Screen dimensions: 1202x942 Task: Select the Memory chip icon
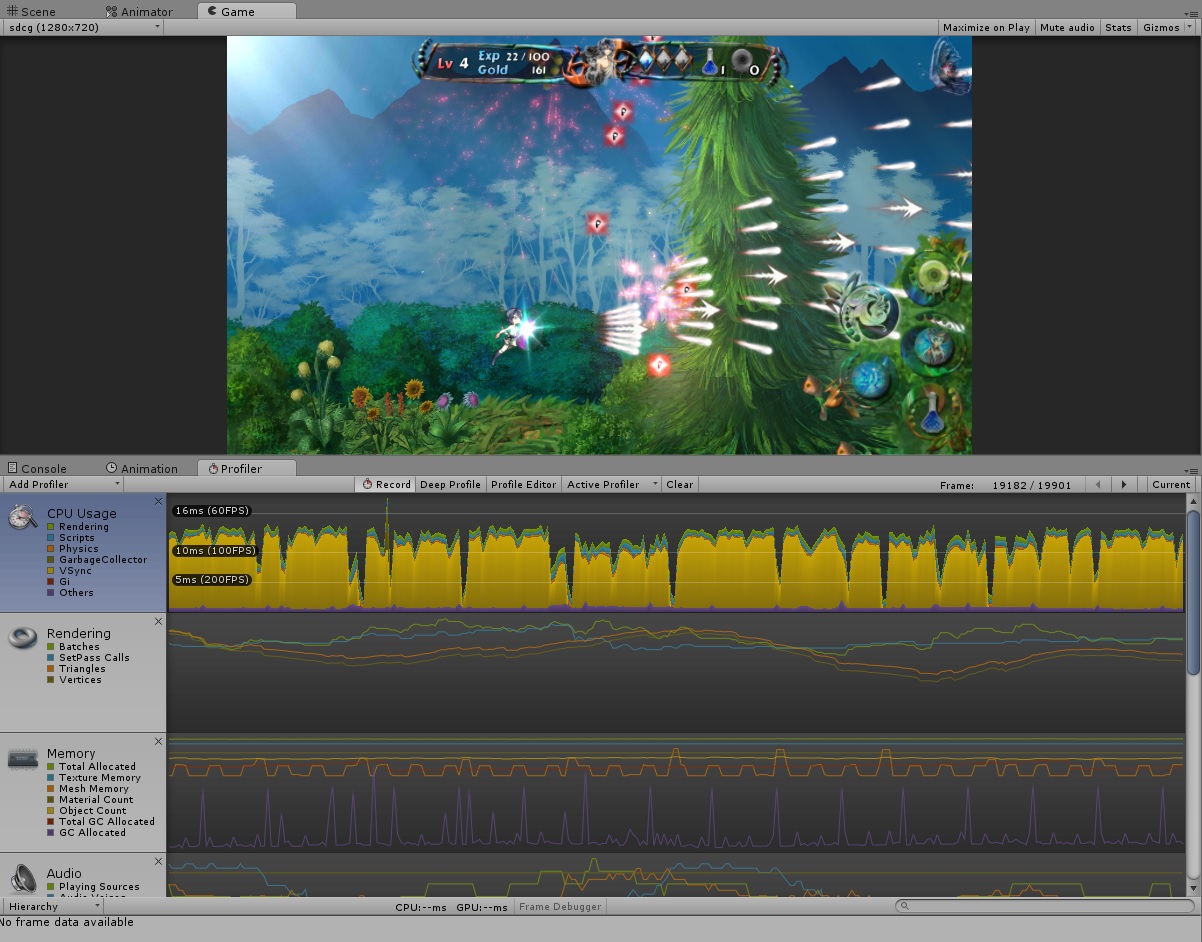tap(22, 758)
